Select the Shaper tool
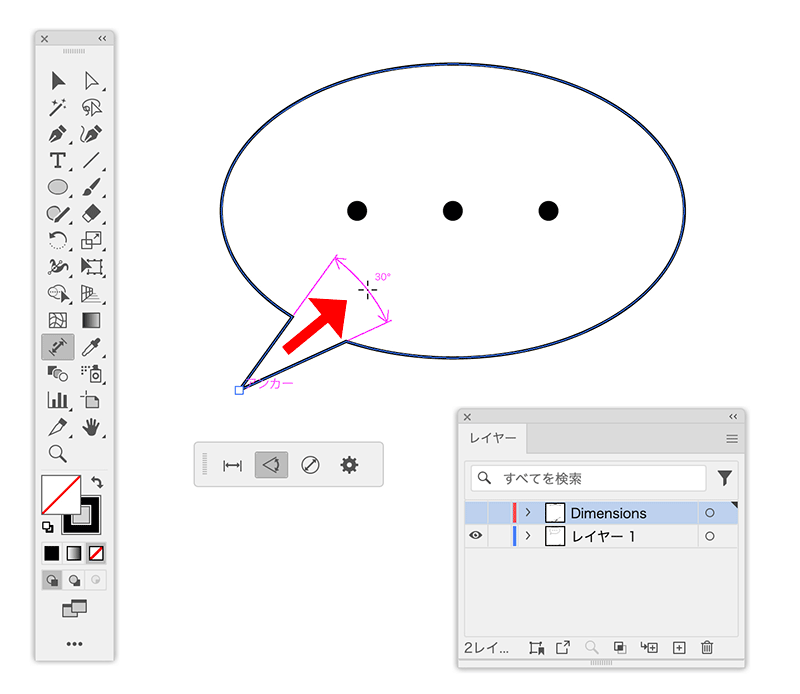This screenshot has width=800, height=694. pyautogui.click(x=58, y=213)
